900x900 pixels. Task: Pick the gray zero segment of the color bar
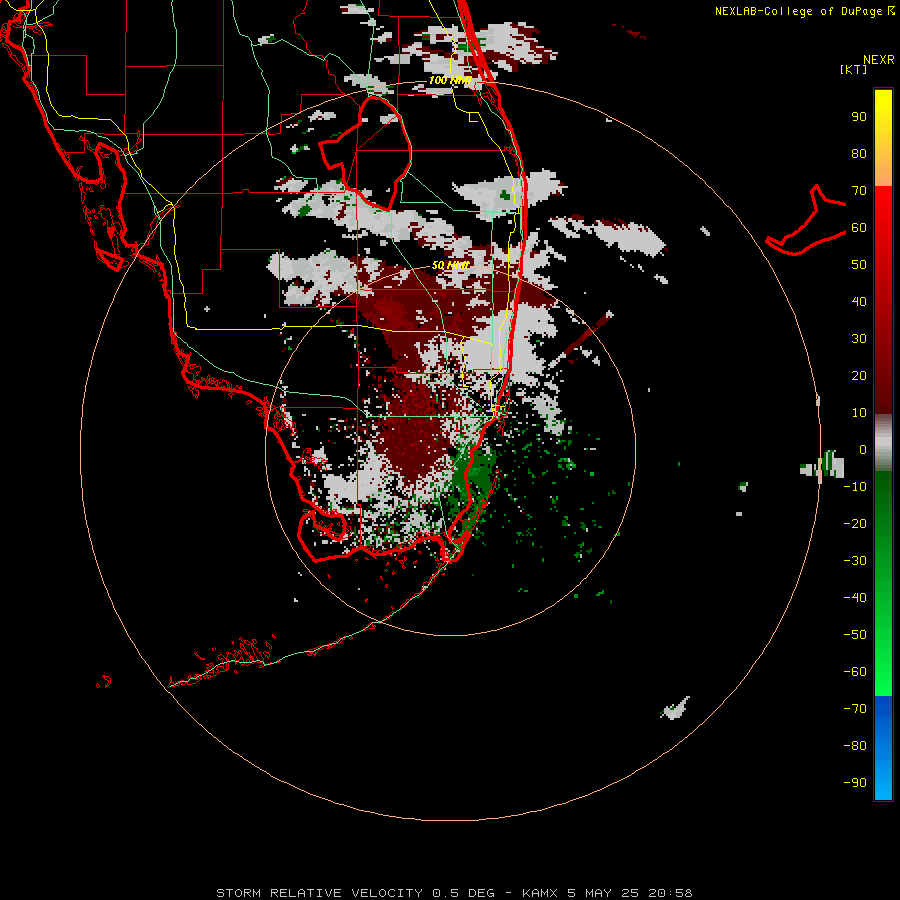883,443
